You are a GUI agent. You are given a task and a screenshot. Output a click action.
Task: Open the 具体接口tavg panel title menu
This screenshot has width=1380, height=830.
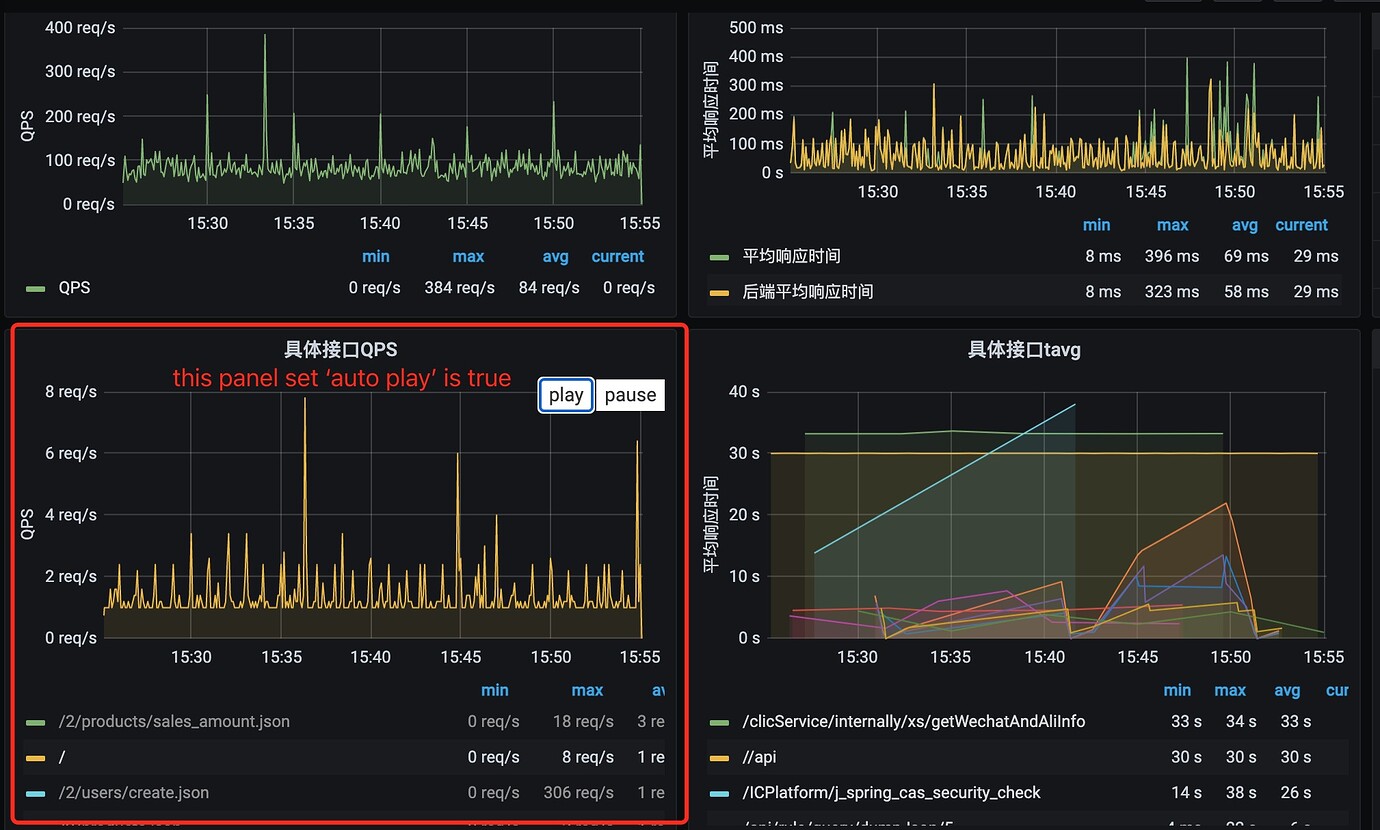1024,349
